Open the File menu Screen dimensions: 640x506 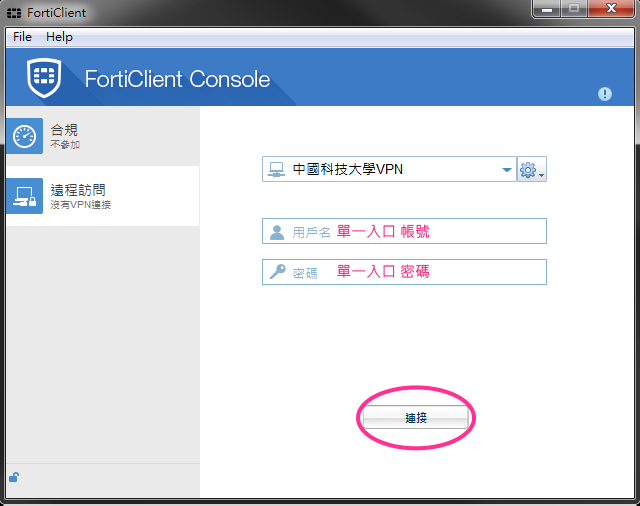[x=22, y=37]
